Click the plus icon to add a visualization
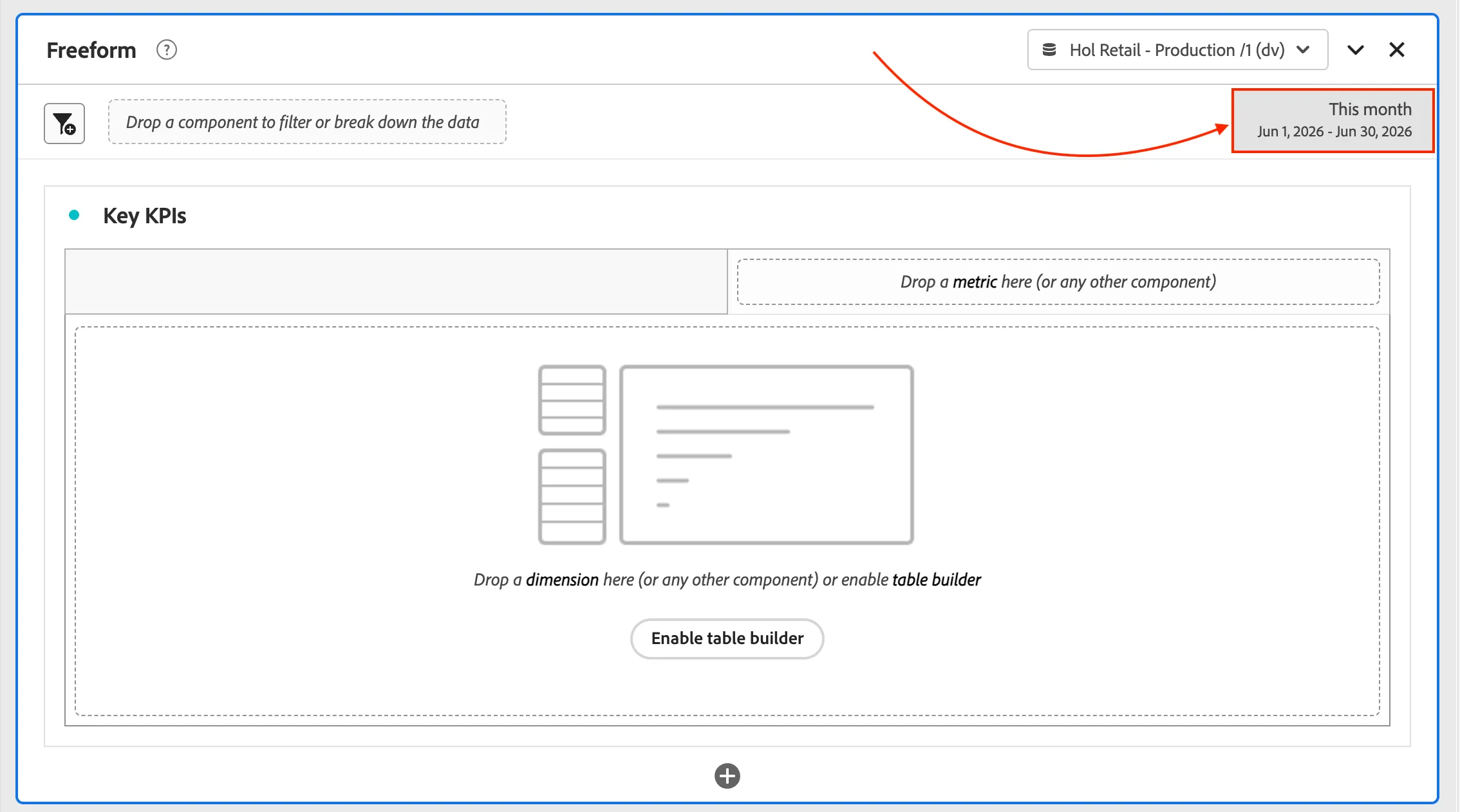 tap(727, 776)
